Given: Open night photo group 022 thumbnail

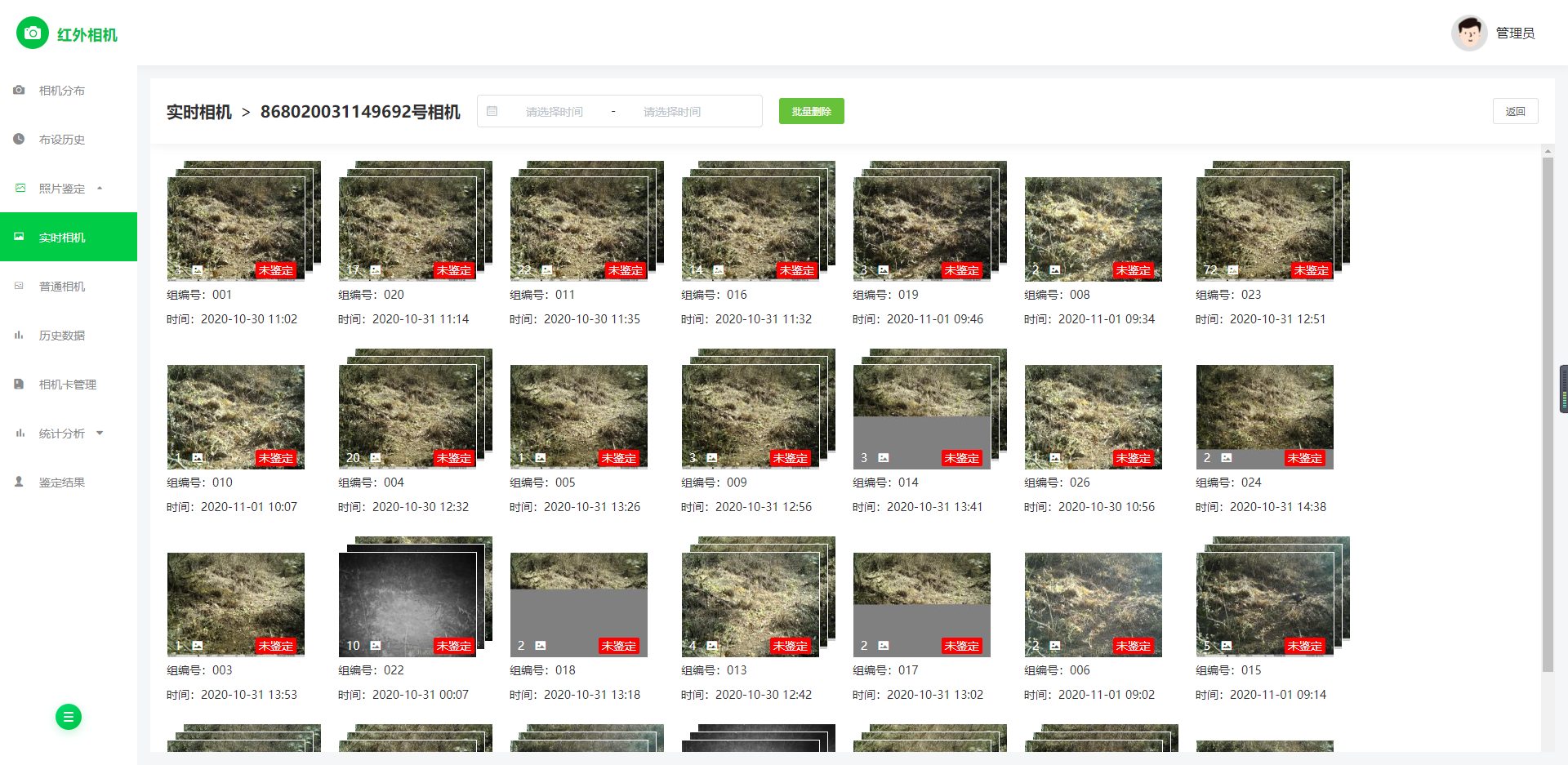Looking at the screenshot, I should tap(408, 604).
